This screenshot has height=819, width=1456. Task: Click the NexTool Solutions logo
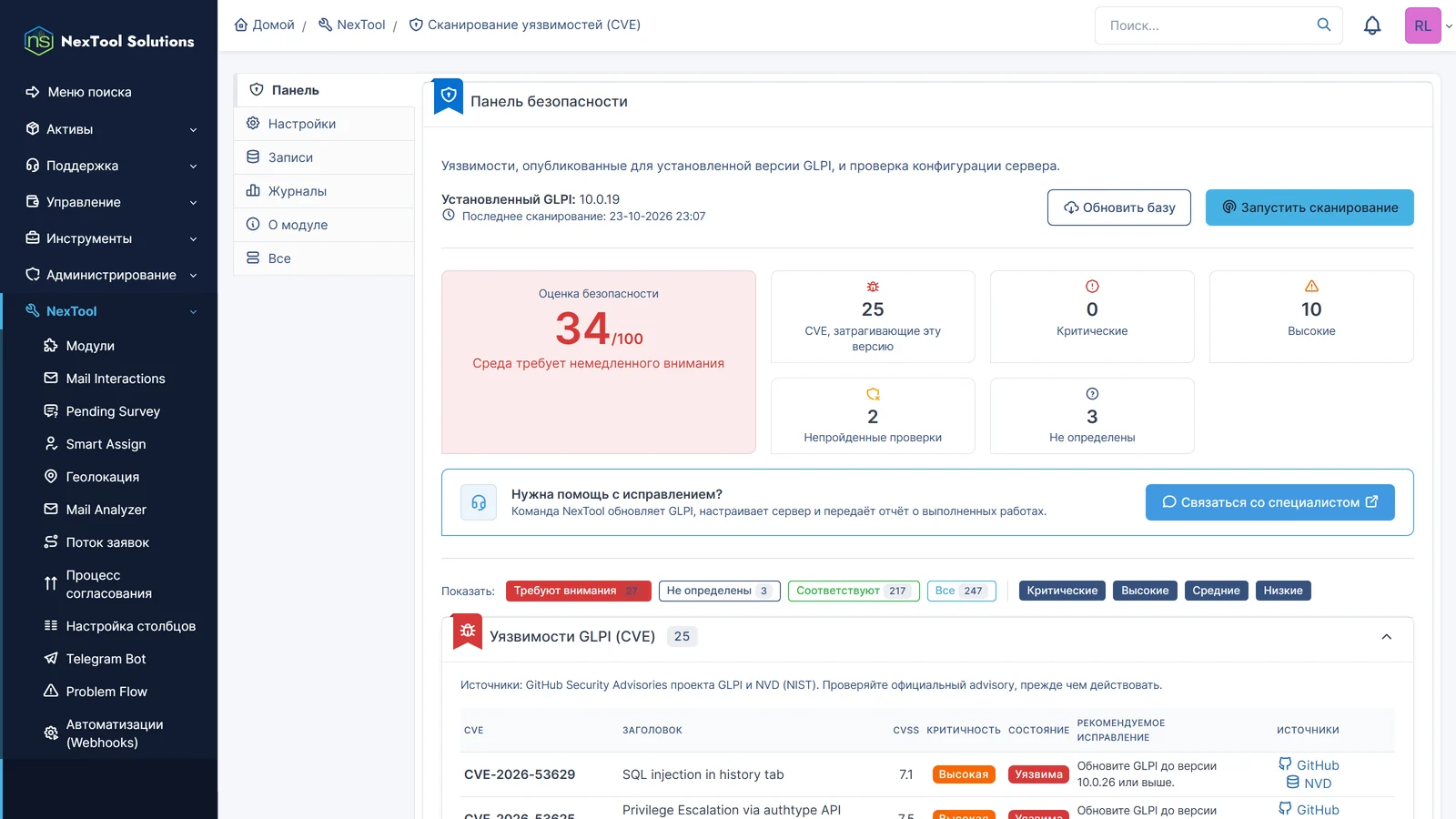coord(108,41)
